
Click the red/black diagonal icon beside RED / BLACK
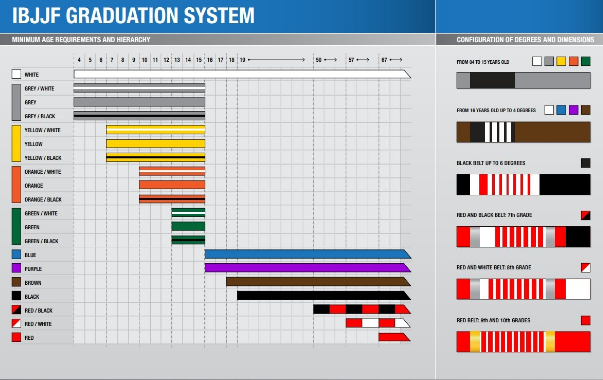[x=16, y=310]
